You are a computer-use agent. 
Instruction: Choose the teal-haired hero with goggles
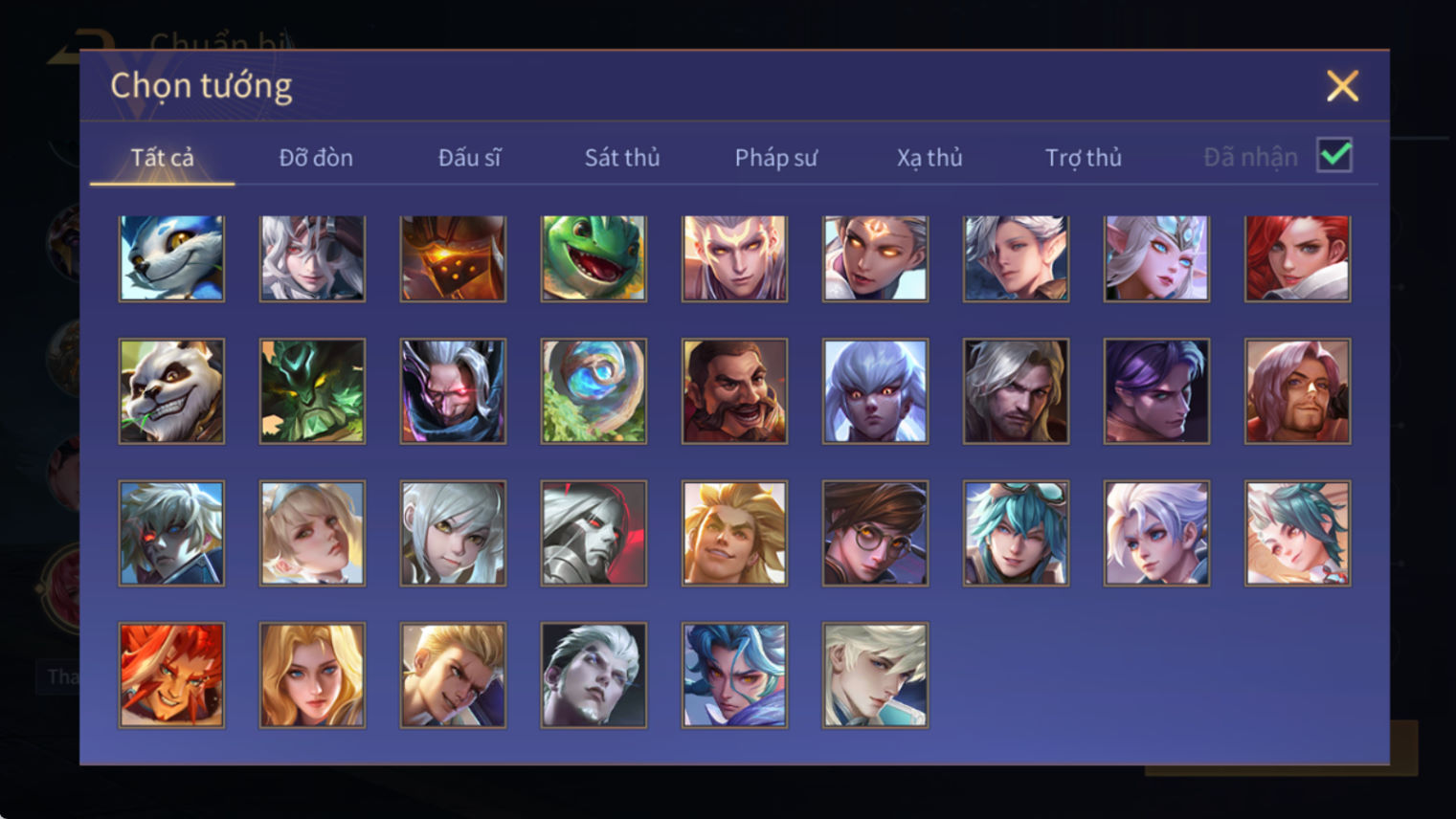1016,533
